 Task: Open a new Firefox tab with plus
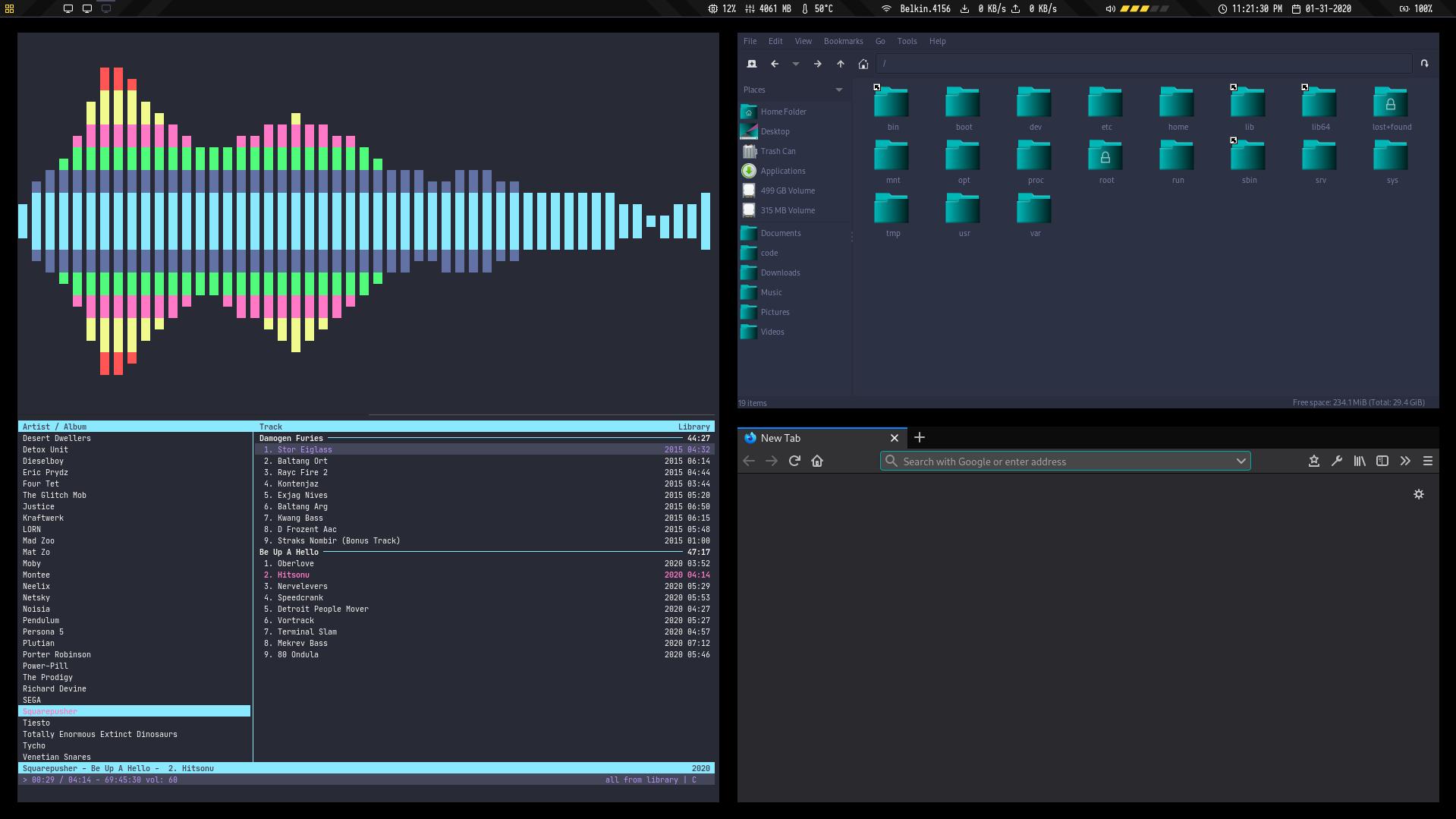click(x=920, y=437)
